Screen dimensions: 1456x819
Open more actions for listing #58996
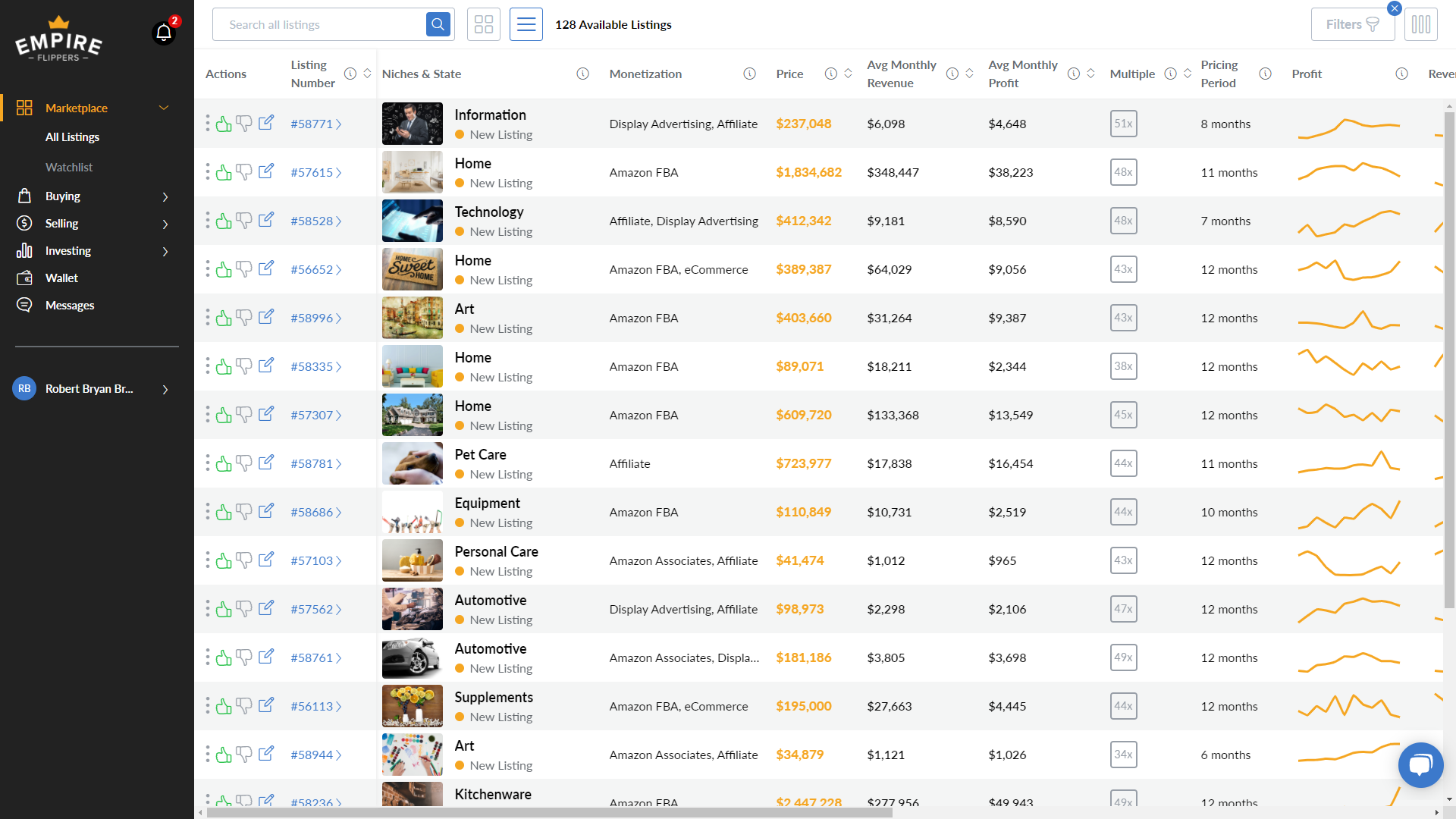click(207, 318)
